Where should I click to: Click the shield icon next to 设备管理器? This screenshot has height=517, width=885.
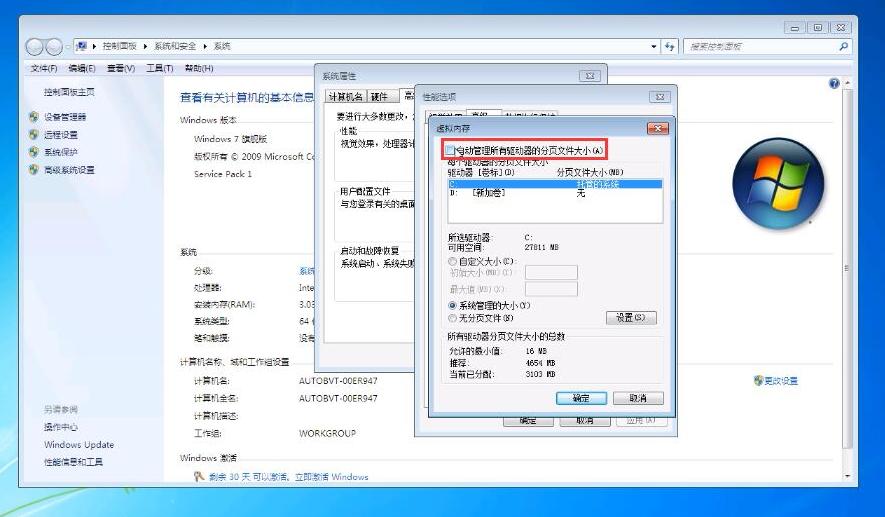point(34,117)
